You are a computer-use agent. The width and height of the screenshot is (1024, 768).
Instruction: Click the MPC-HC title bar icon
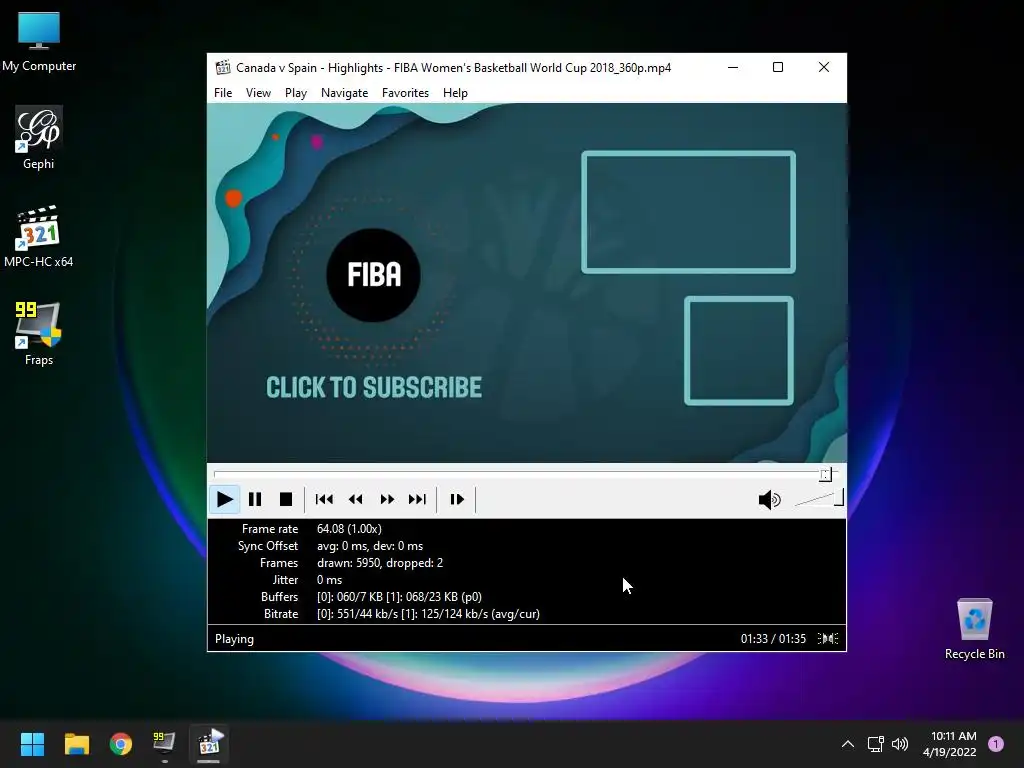coord(223,67)
